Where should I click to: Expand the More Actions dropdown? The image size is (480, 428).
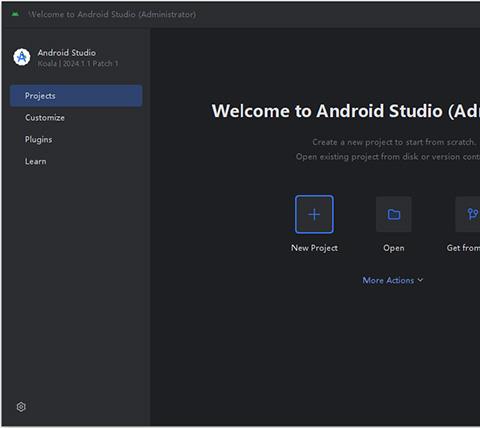[393, 280]
